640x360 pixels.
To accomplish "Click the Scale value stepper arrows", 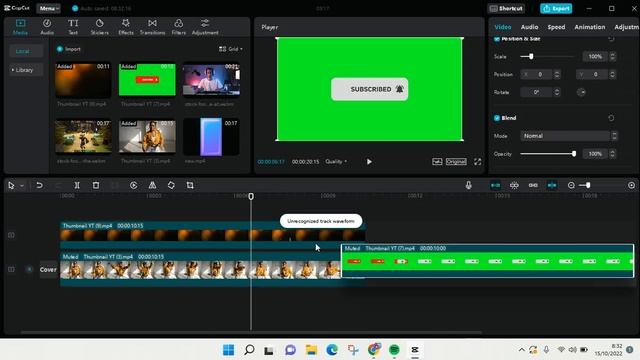I will (612, 56).
